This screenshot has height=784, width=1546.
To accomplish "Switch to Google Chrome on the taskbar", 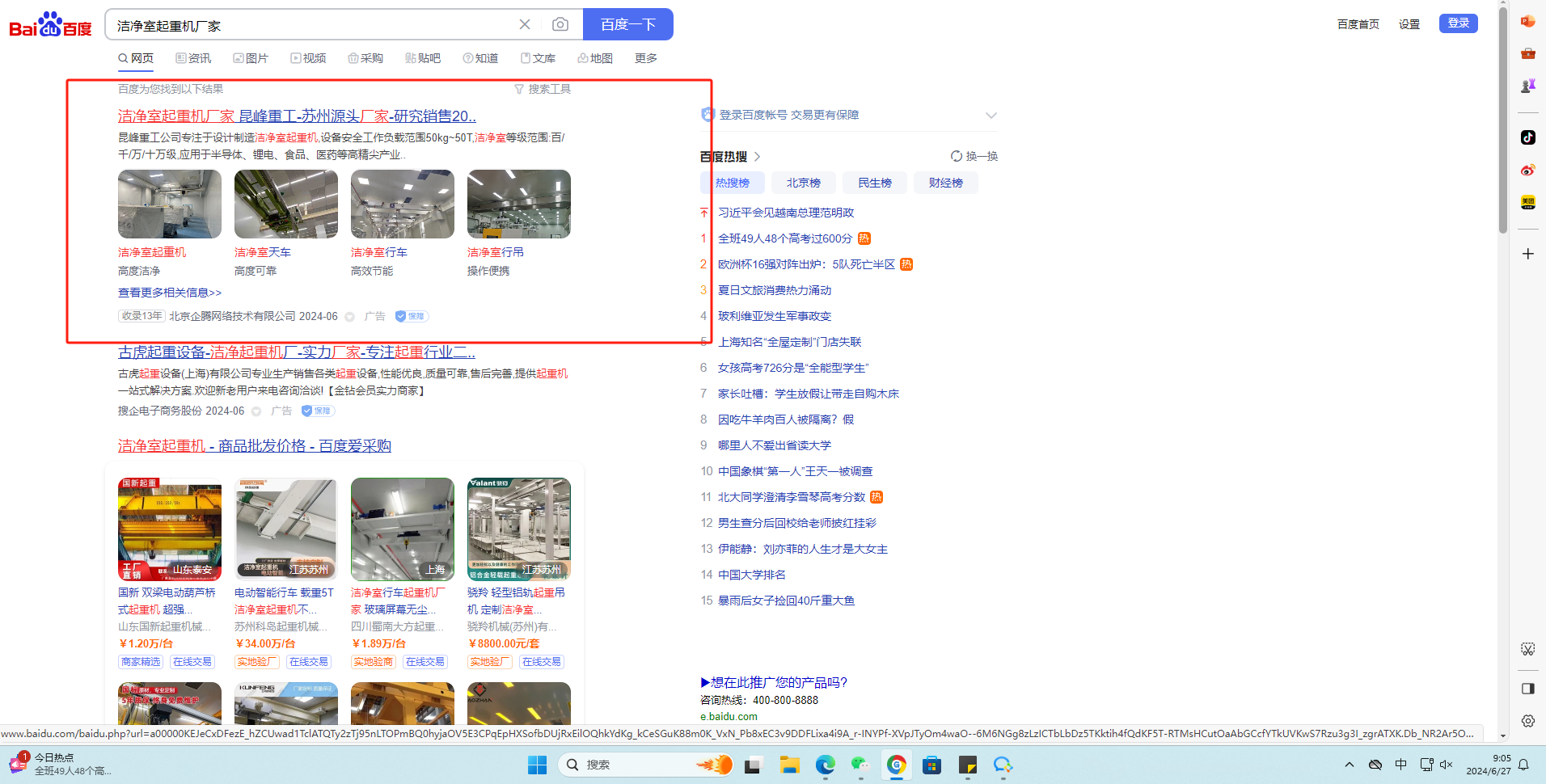I will pyautogui.click(x=896, y=765).
